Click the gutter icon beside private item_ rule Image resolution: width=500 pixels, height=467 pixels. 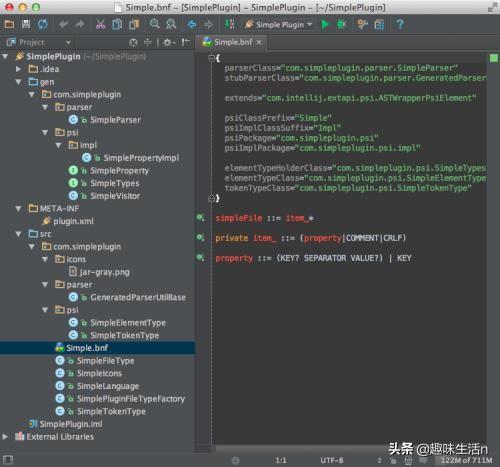click(x=200, y=237)
